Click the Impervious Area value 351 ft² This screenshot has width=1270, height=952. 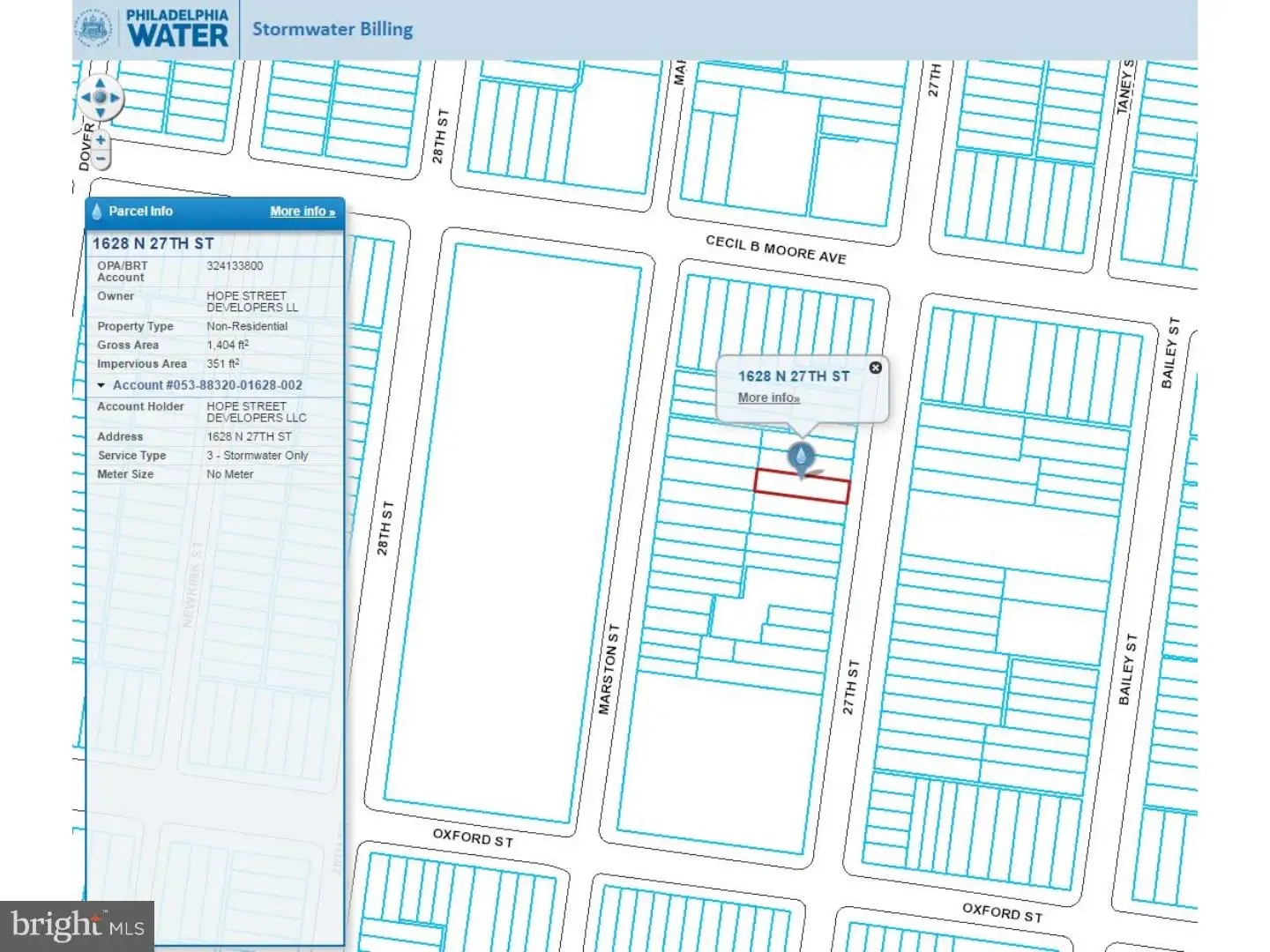click(x=223, y=363)
